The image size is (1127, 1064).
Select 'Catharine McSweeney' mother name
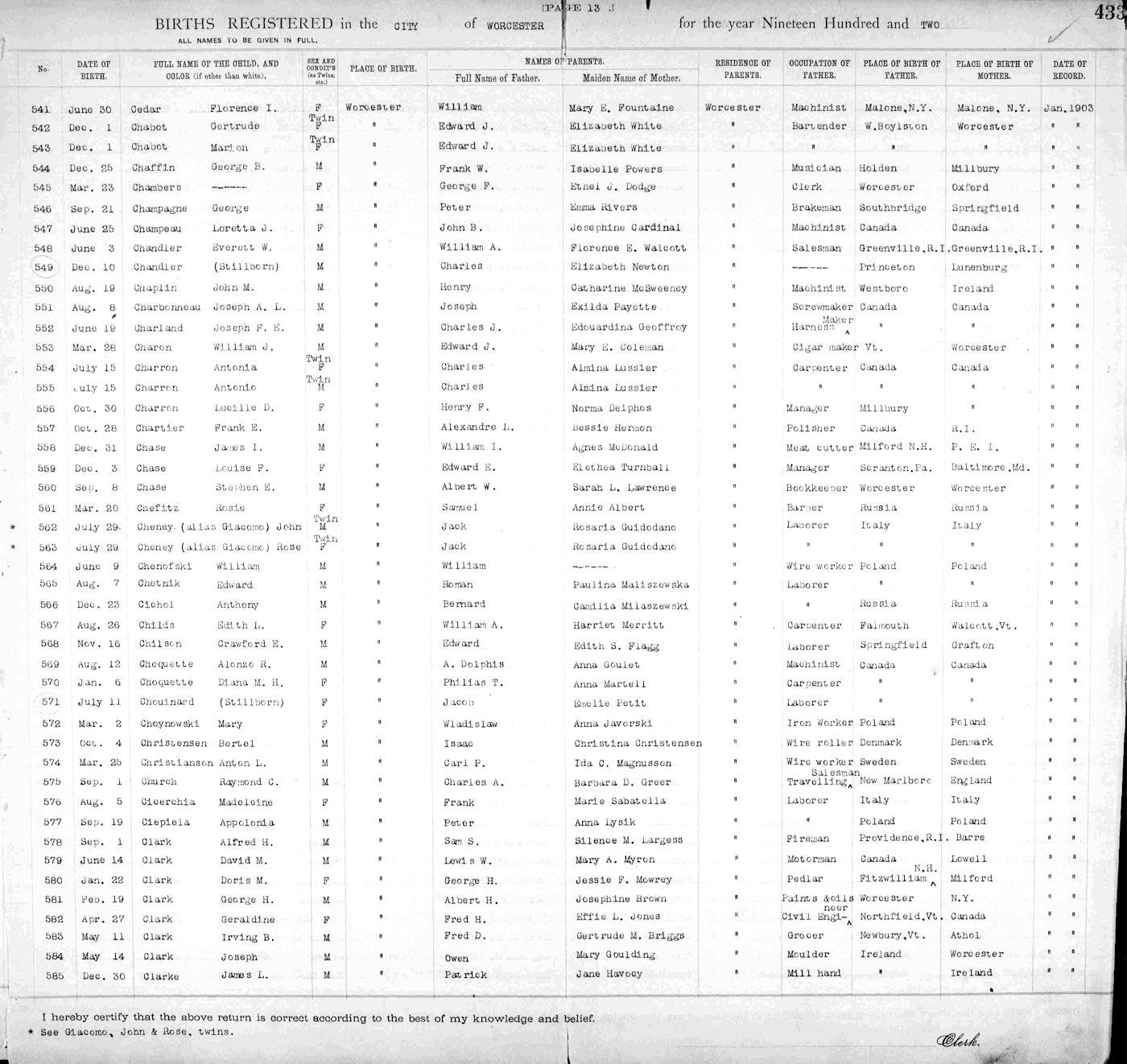(629, 288)
